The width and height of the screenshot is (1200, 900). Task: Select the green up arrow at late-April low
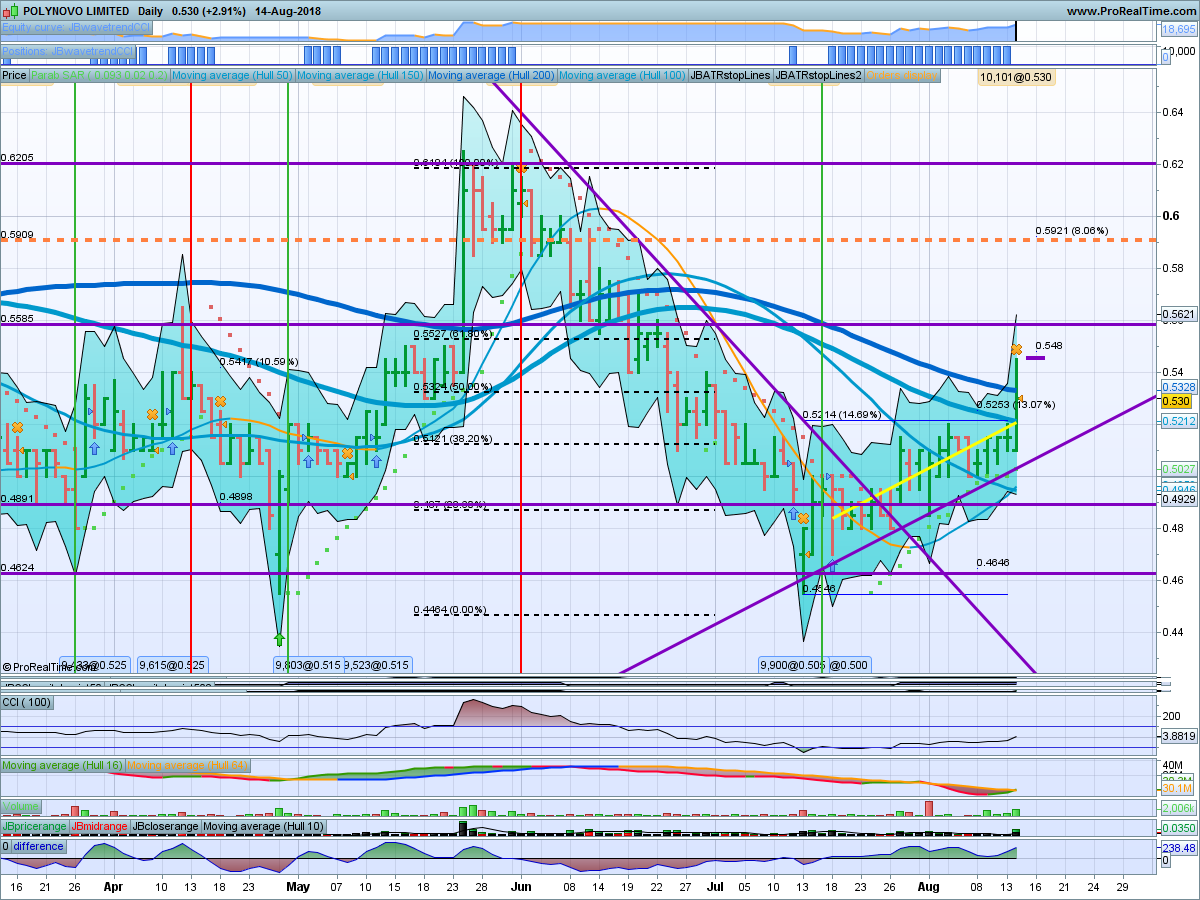point(280,638)
